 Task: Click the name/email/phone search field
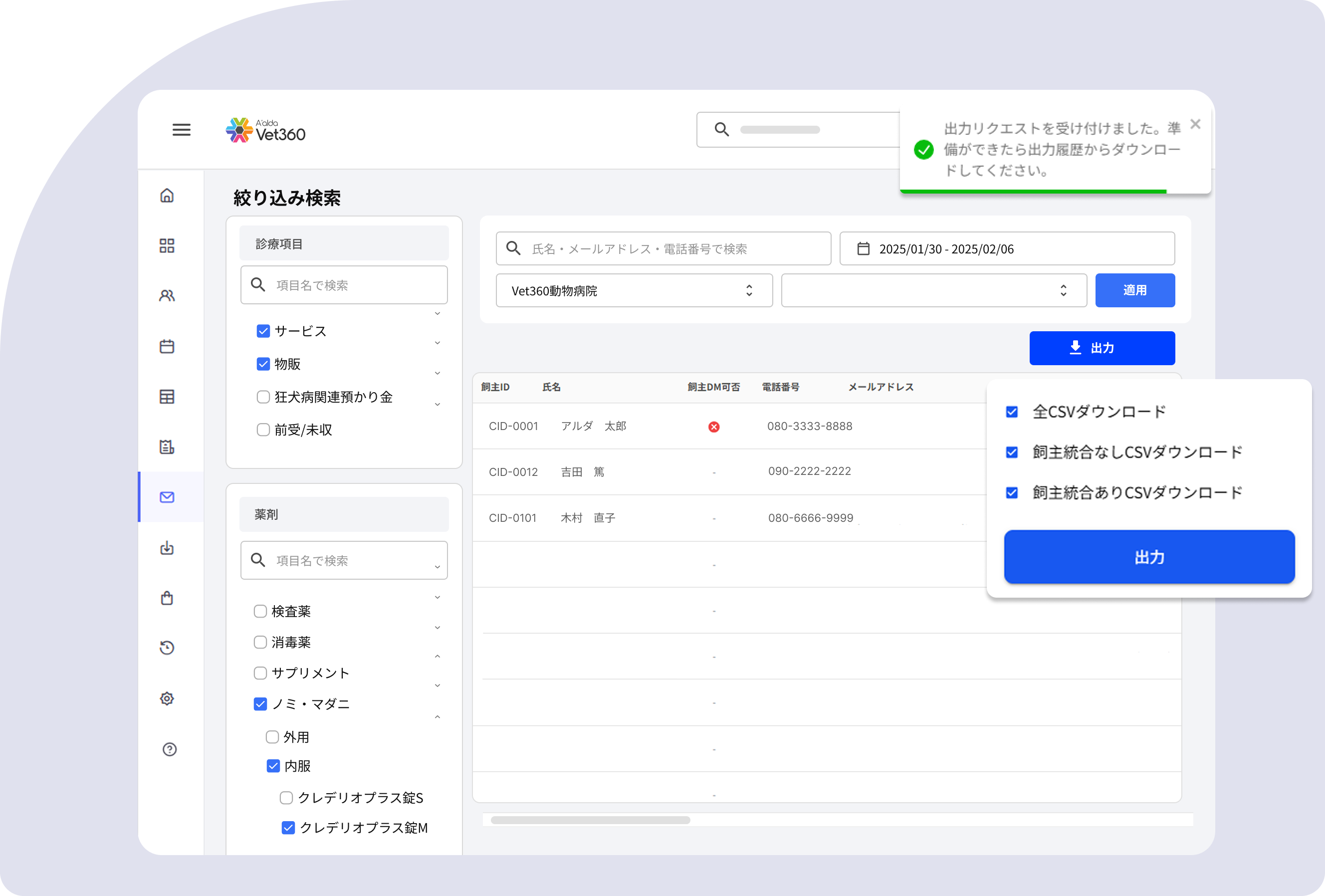tap(663, 248)
